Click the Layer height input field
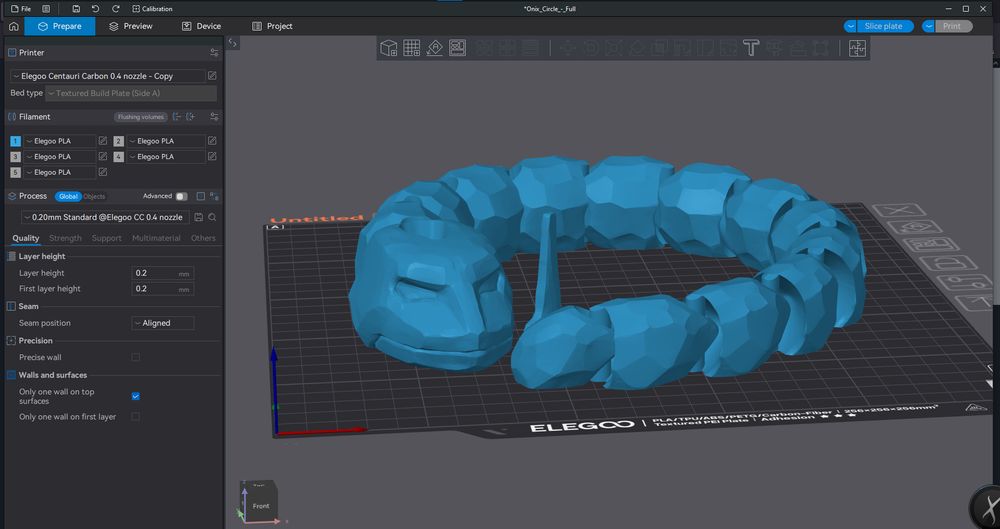The image size is (1000, 529). (x=154, y=273)
